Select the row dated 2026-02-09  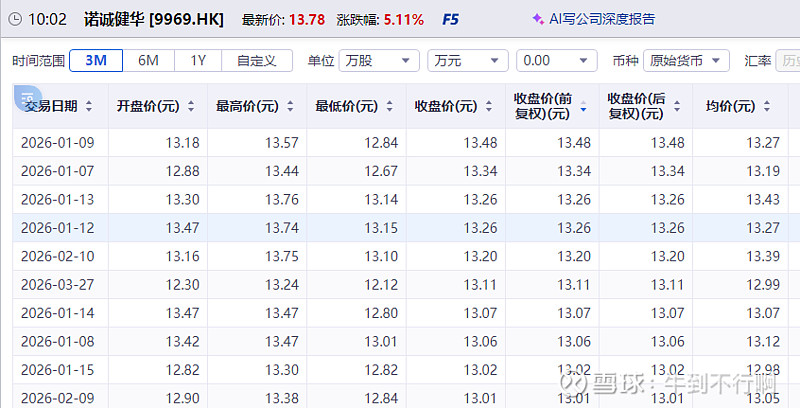pyautogui.click(x=406, y=397)
